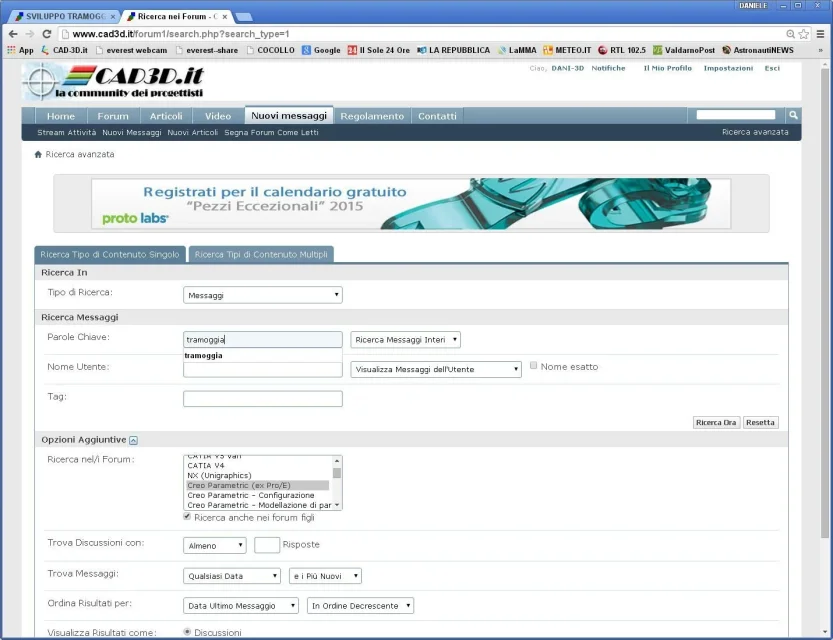The image size is (833, 640).
Task: Toggle Ricerca anche nei forum figli
Action: (187, 516)
